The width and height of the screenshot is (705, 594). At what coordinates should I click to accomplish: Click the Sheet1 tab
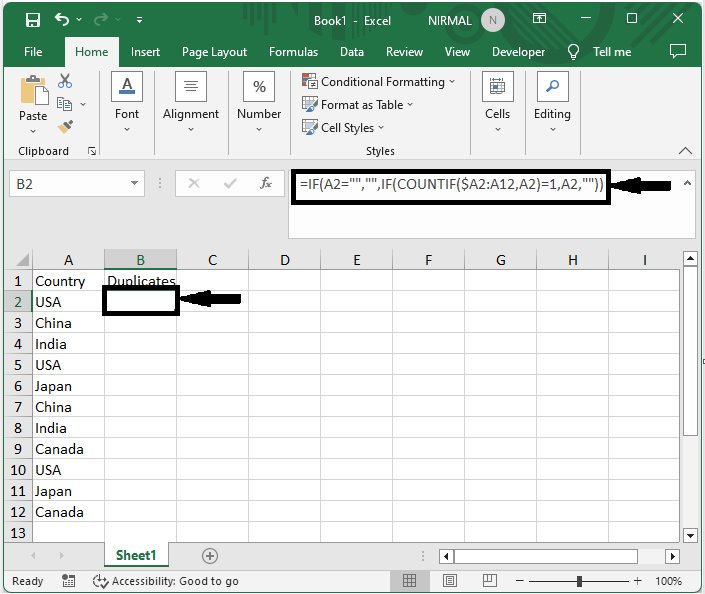[x=136, y=555]
